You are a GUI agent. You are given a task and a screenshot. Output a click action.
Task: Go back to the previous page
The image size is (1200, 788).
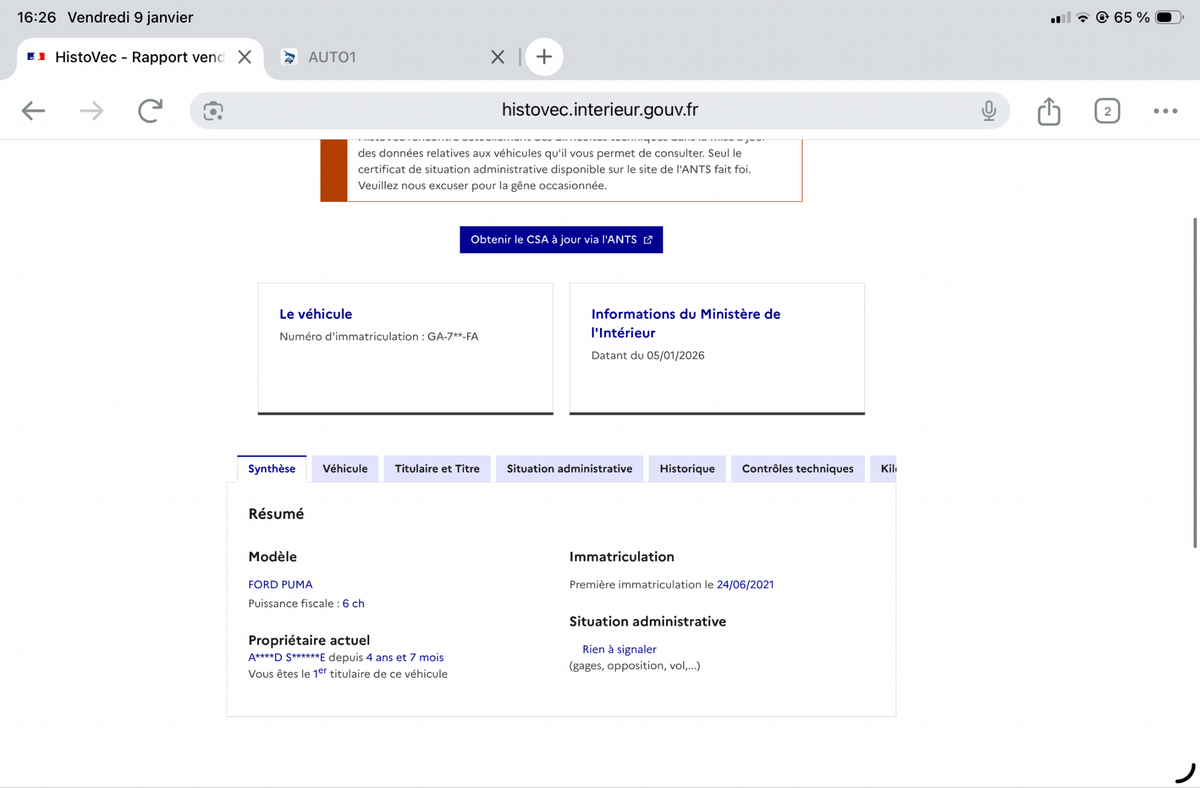34,111
